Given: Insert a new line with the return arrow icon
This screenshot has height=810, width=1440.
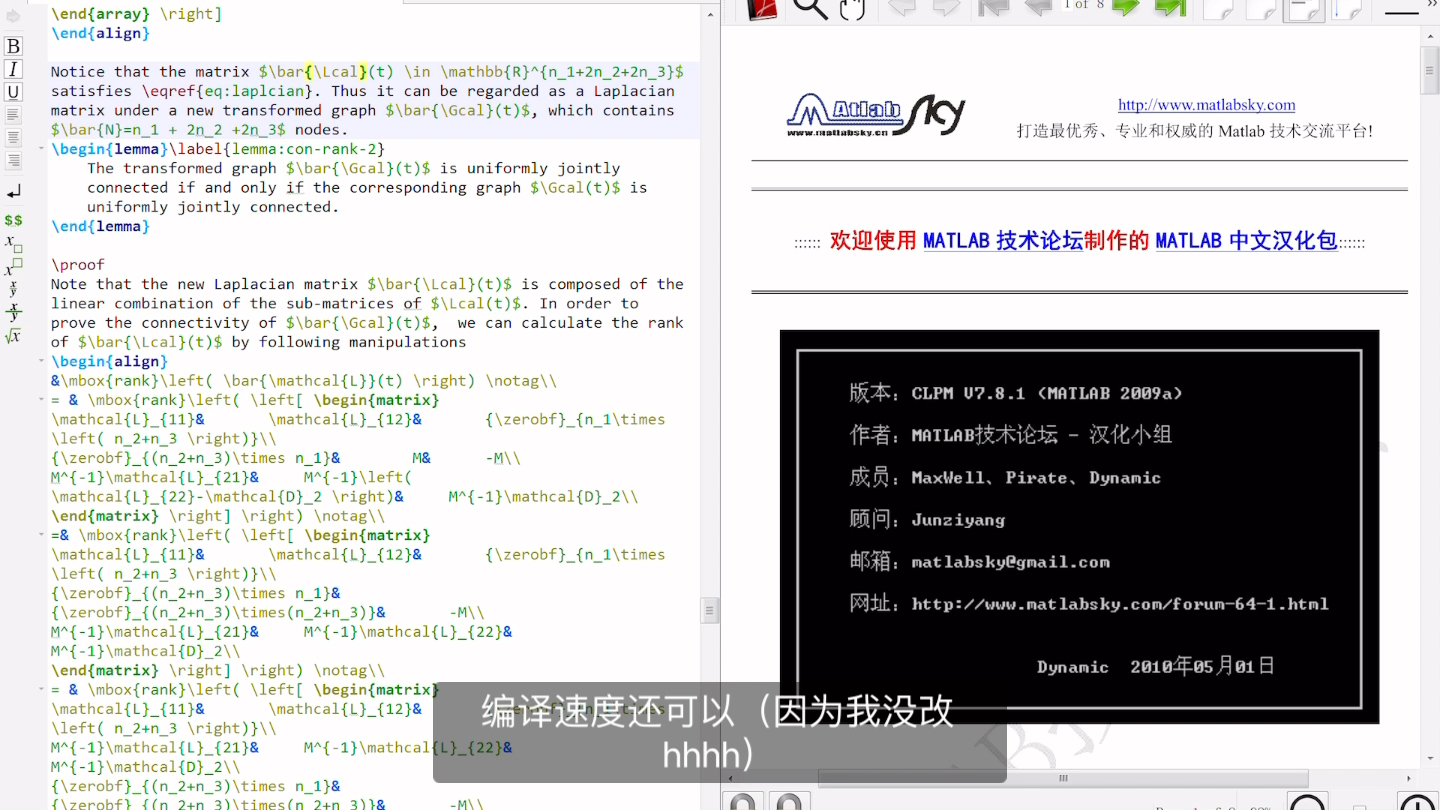Looking at the screenshot, I should (x=13, y=191).
